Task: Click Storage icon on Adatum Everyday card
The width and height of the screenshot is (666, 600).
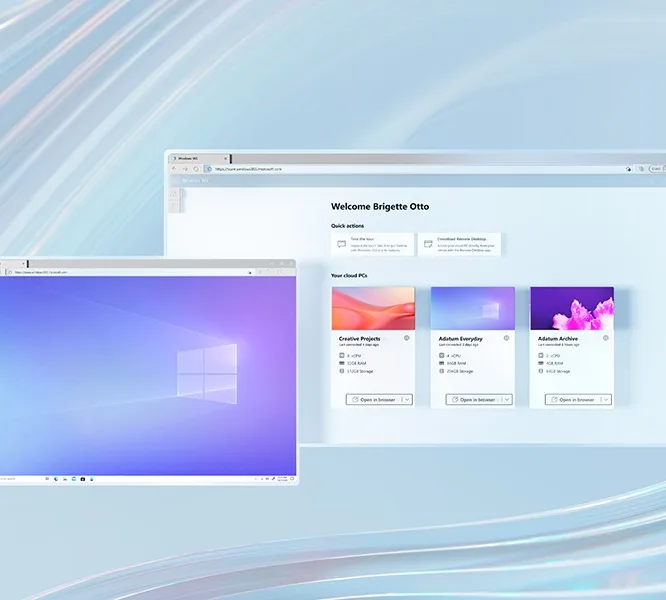Action: click(441, 371)
